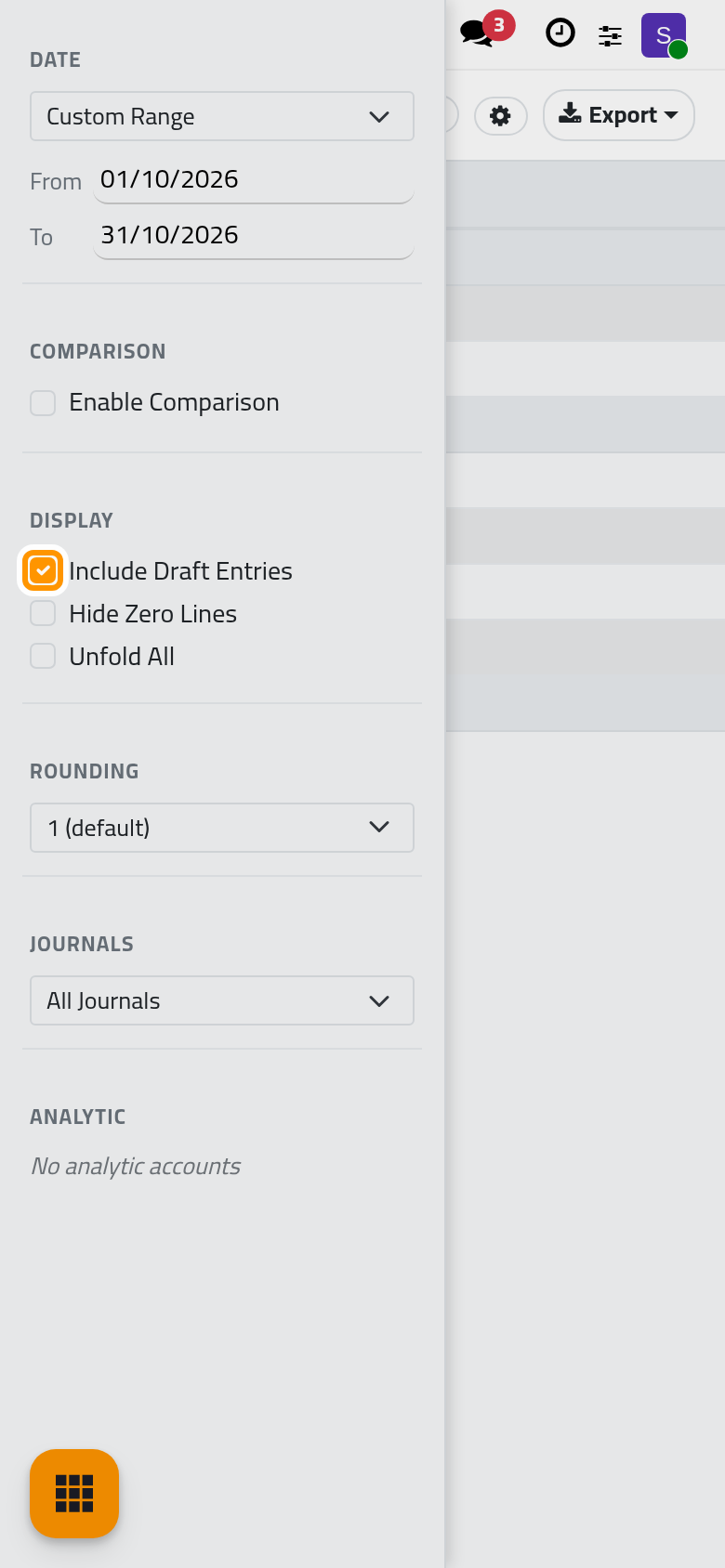The height and width of the screenshot is (1568, 725).
Task: Check Hide Zero Lines
Action: [43, 613]
